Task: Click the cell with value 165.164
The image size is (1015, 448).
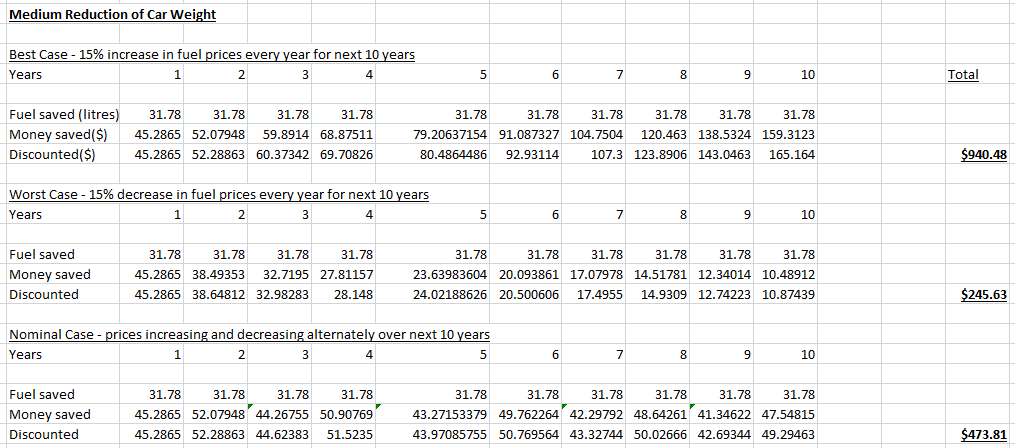Action: [792, 155]
